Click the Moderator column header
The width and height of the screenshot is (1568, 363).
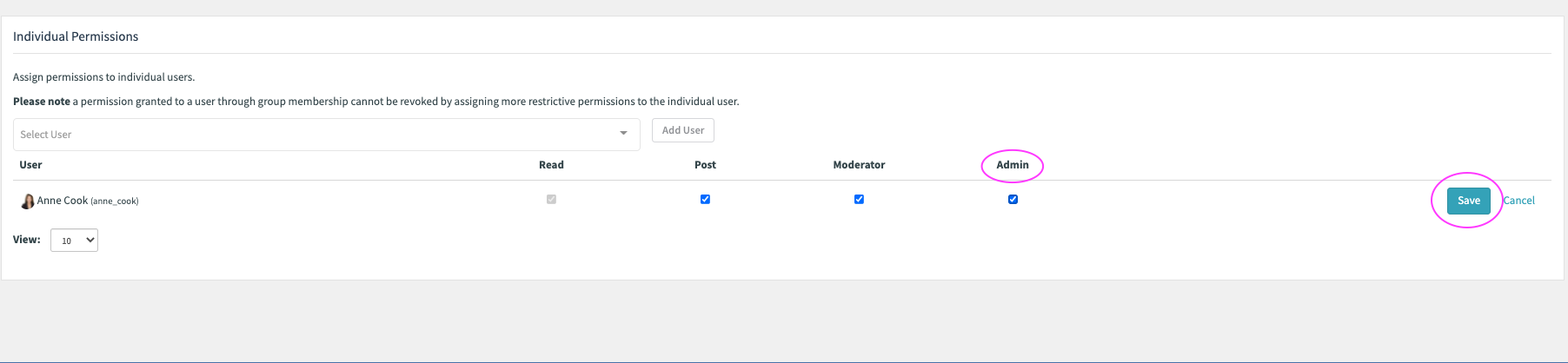[859, 165]
